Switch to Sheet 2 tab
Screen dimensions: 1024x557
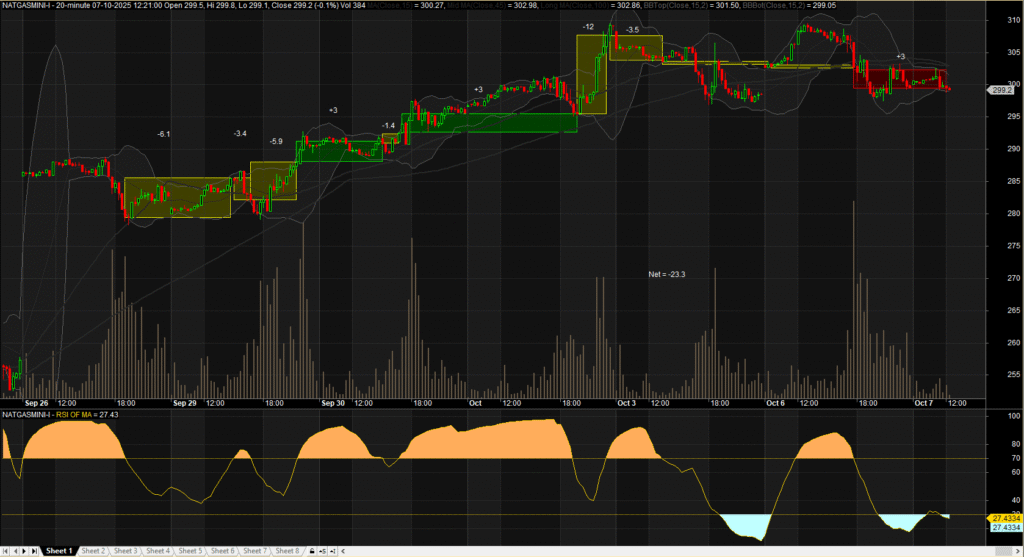93,551
